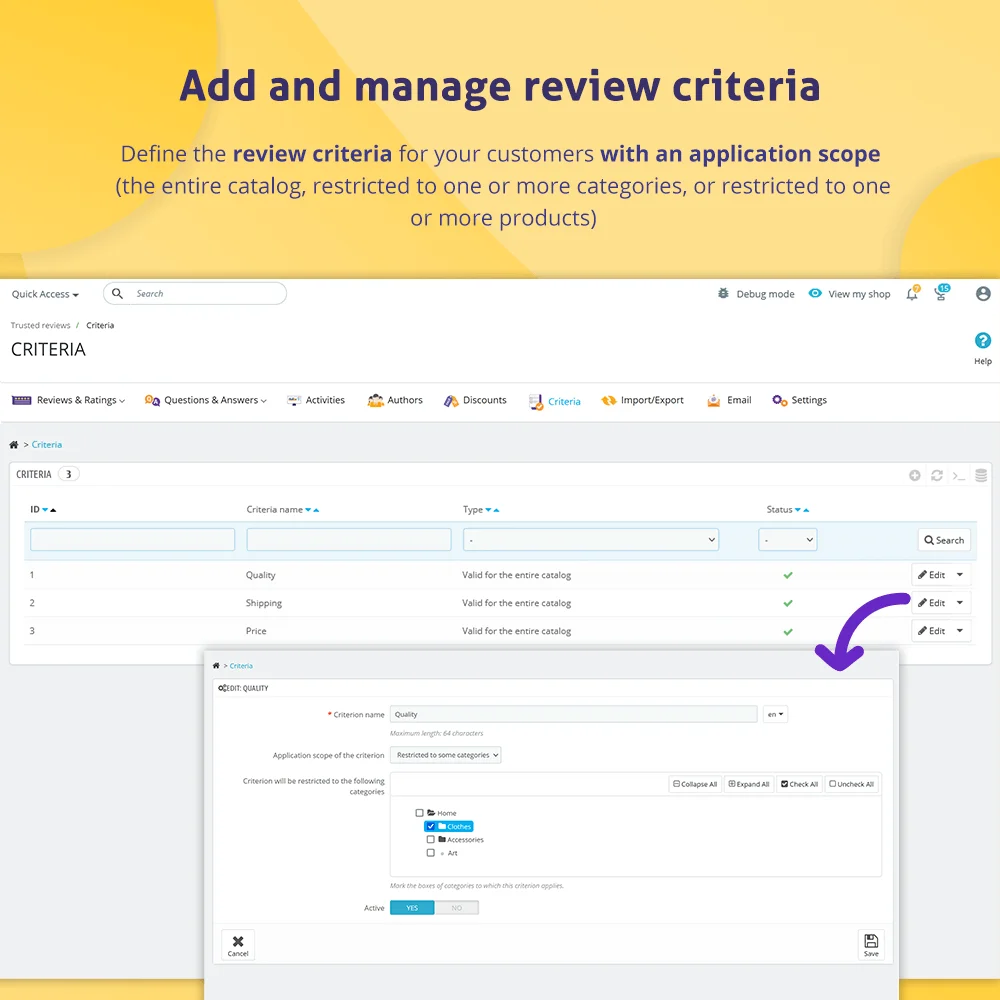Open the Type filter dropdown
This screenshot has height=1000, width=1000.
(590, 539)
